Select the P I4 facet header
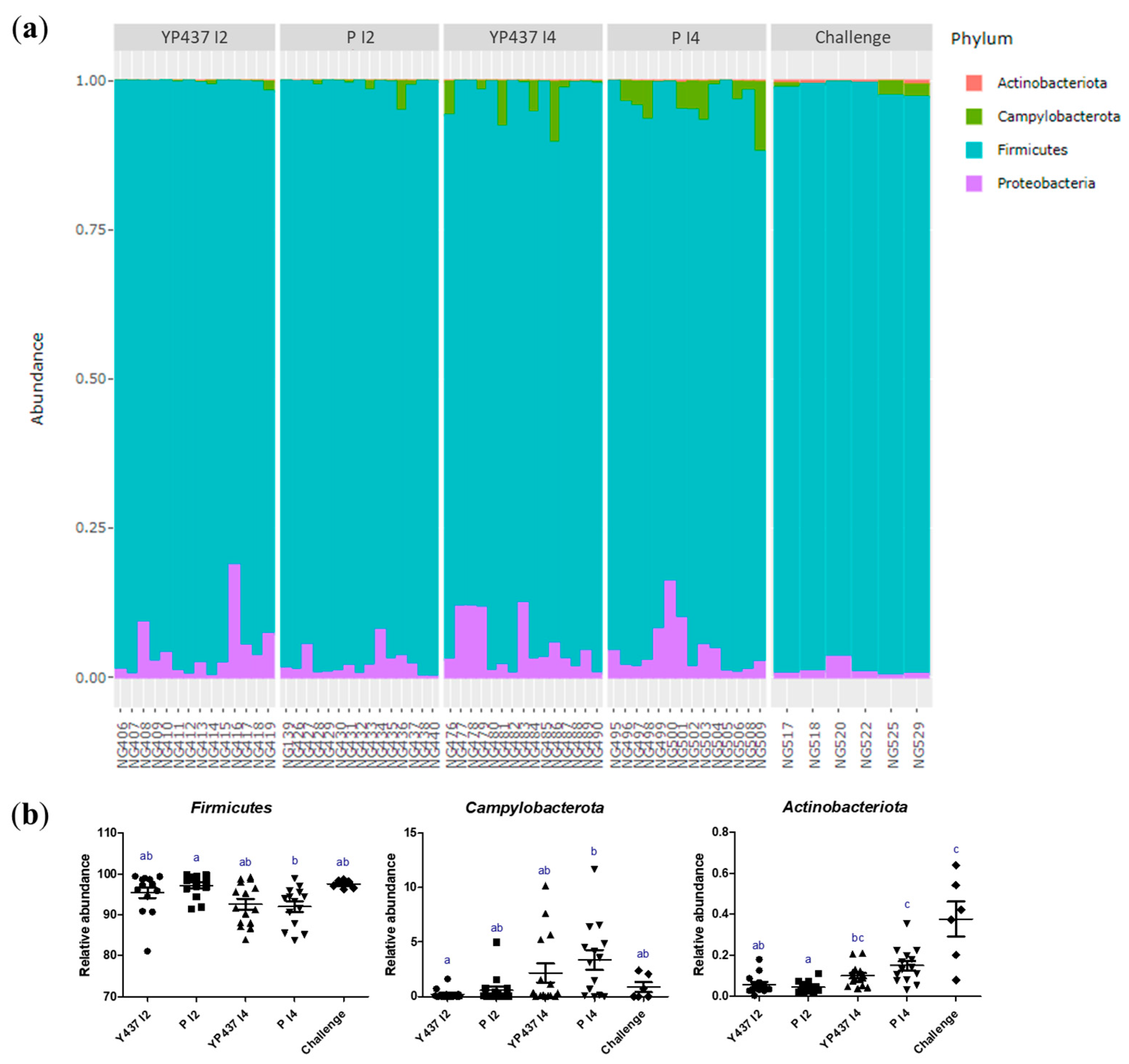This screenshot has width=1129, height=1064. [685, 38]
